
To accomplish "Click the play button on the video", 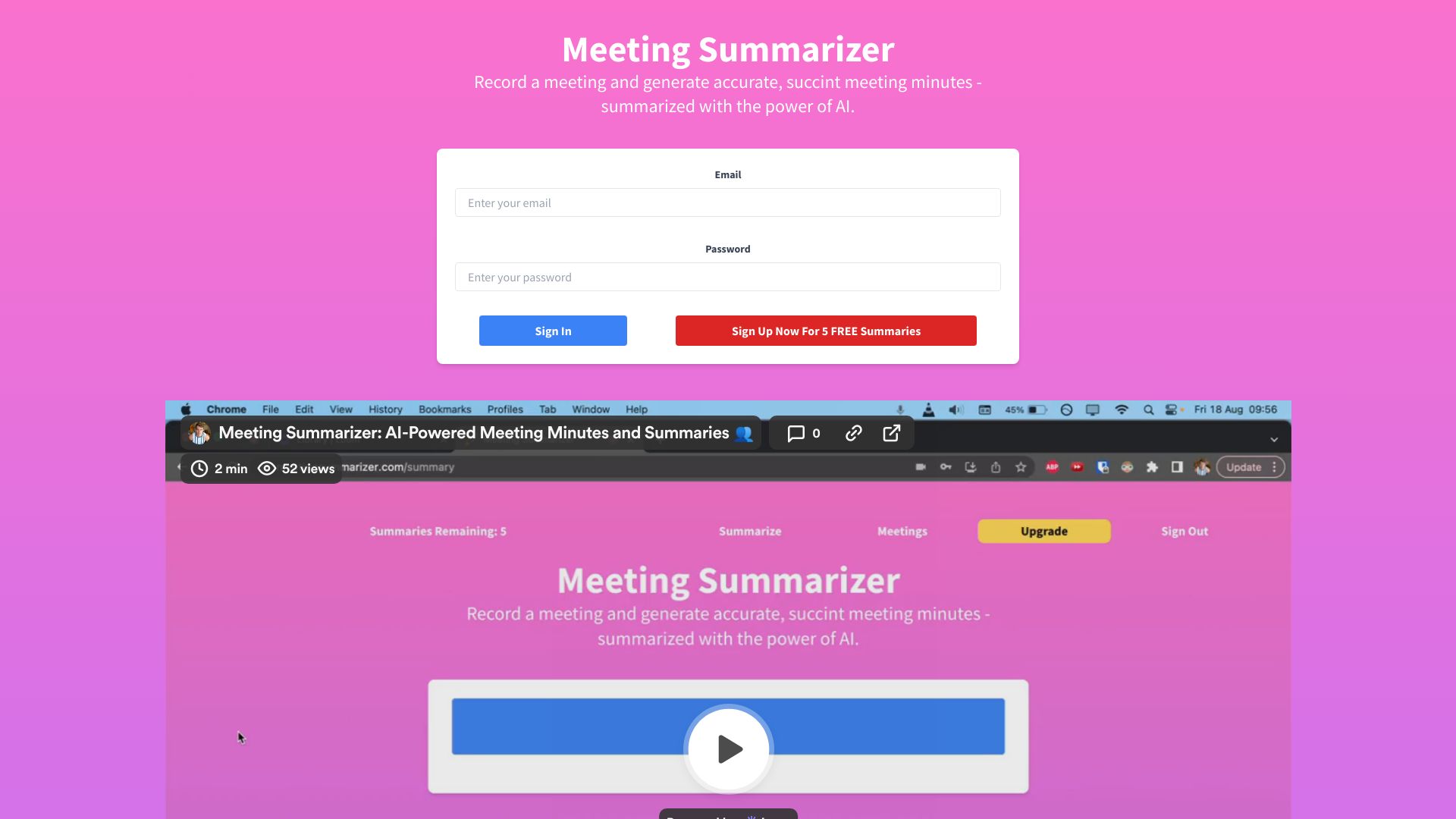I will pos(728,748).
